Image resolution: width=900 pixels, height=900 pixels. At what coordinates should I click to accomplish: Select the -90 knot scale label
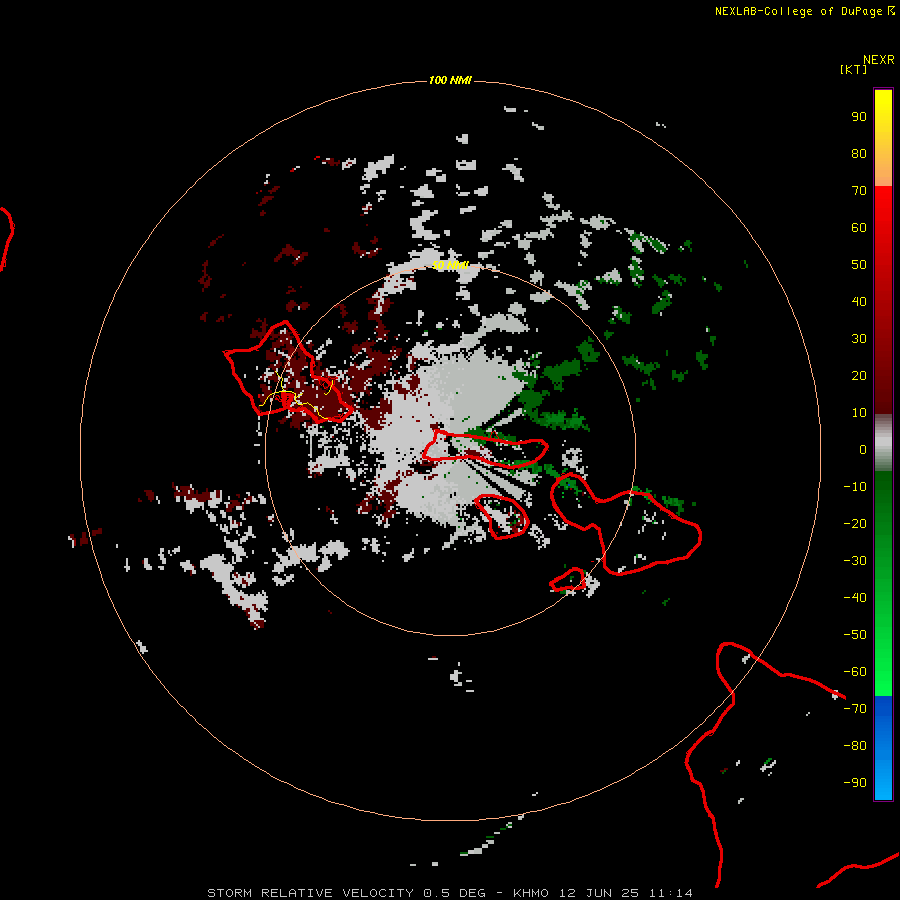click(855, 783)
